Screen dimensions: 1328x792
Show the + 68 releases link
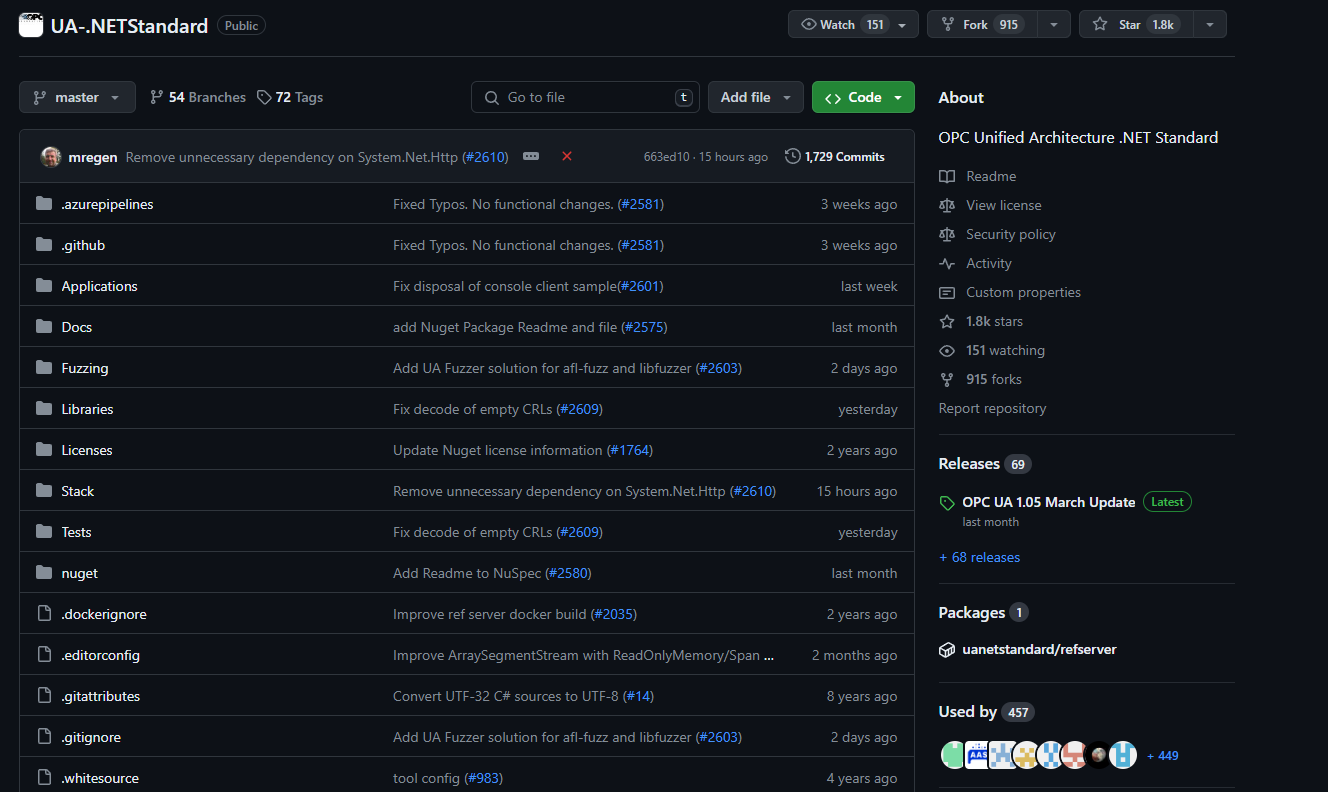tap(979, 557)
